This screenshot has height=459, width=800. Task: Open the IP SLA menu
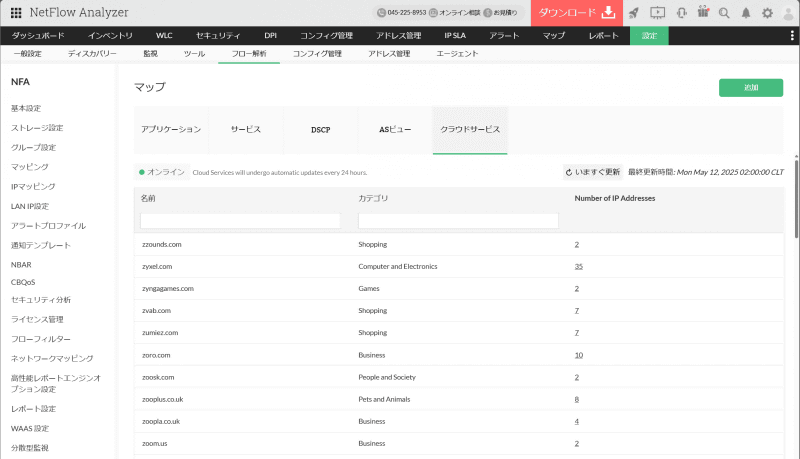[455, 36]
